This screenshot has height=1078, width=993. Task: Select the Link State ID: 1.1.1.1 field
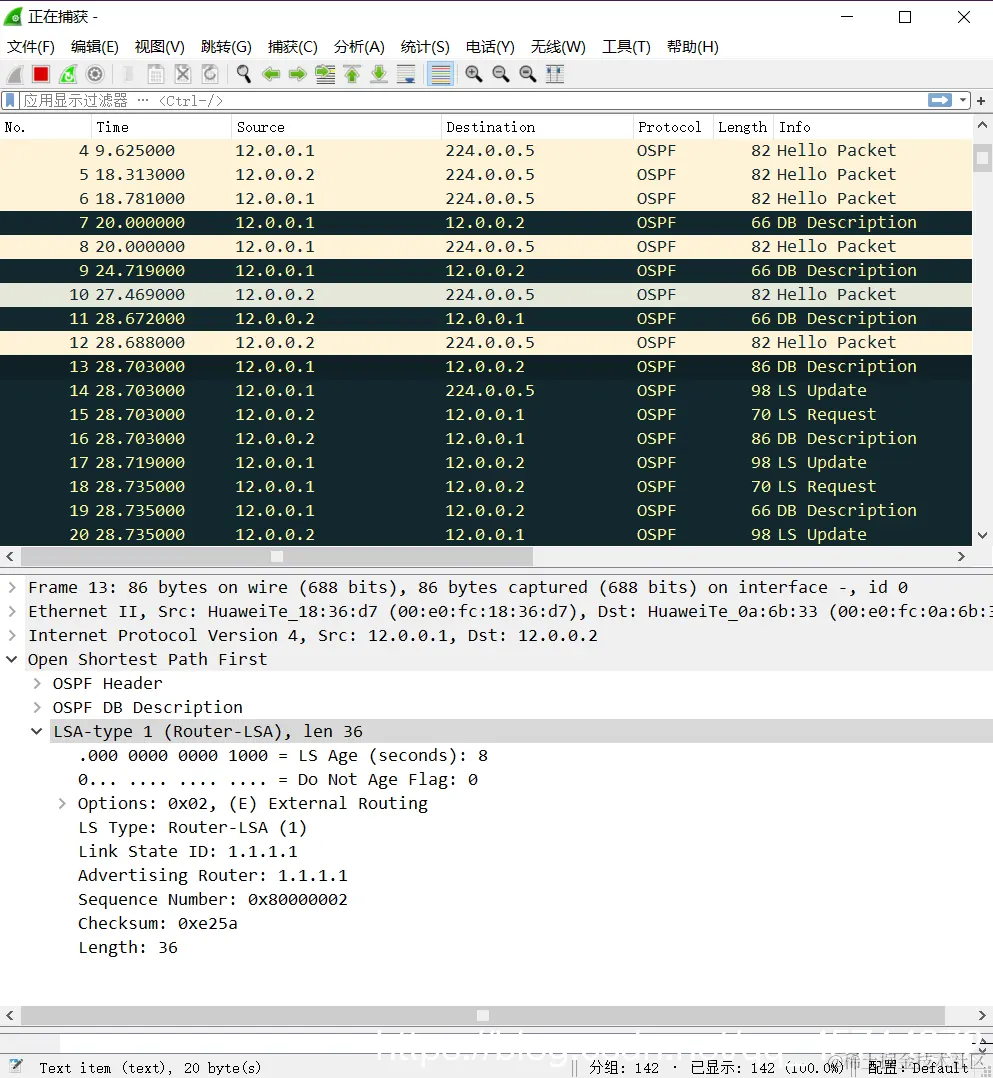pyautogui.click(x=188, y=852)
